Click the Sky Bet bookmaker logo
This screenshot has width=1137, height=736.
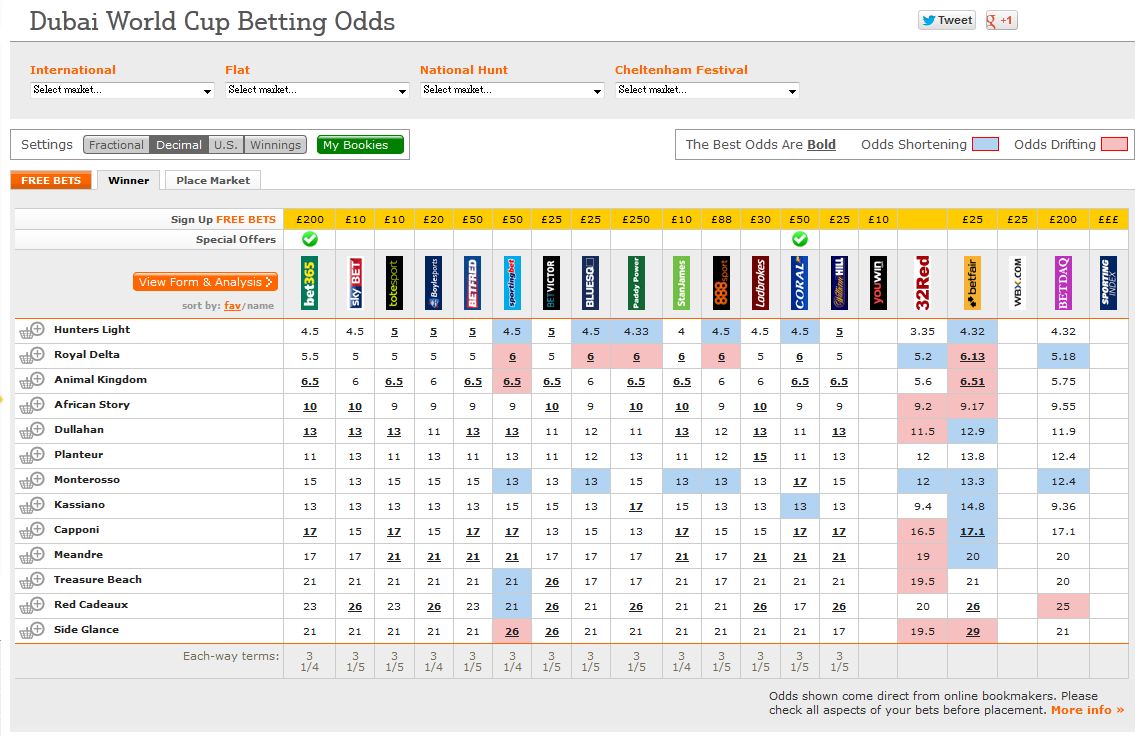coord(354,283)
